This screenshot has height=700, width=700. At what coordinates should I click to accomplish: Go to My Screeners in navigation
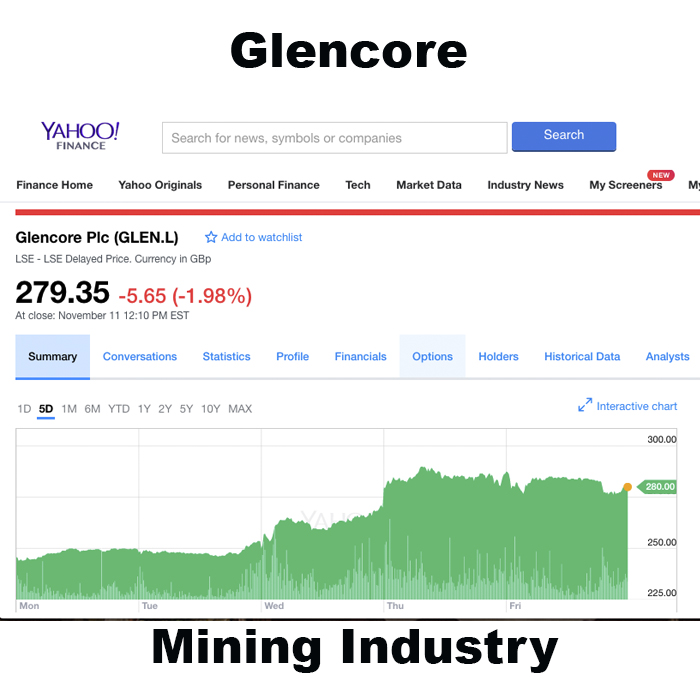pyautogui.click(x=625, y=185)
